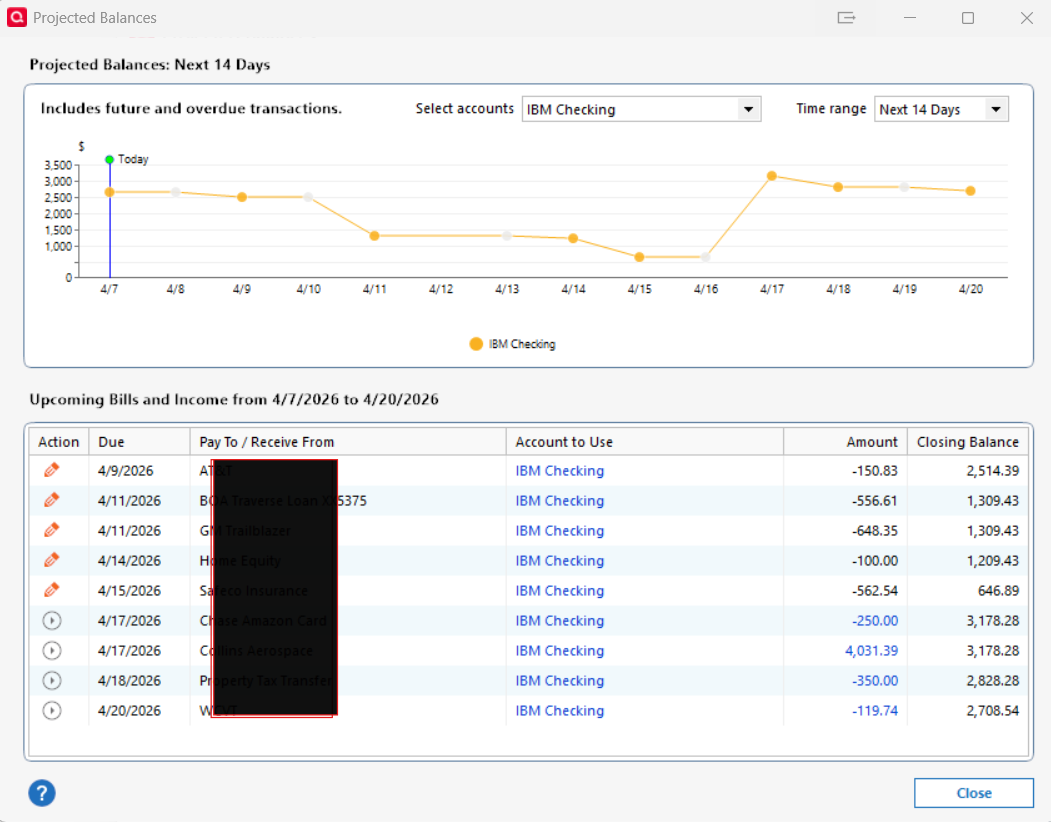Viewport: 1051px width, 822px height.
Task: Open the blue help question mark
Action: pyautogui.click(x=42, y=793)
